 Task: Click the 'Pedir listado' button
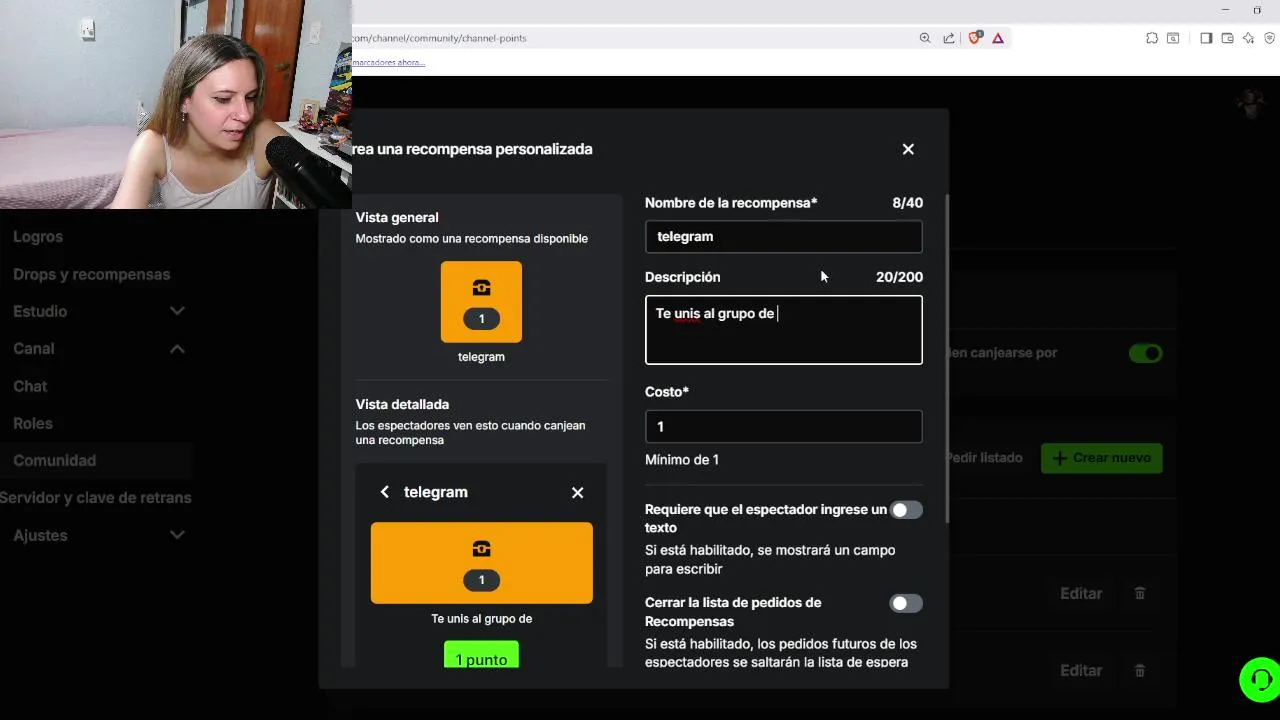[x=984, y=458]
